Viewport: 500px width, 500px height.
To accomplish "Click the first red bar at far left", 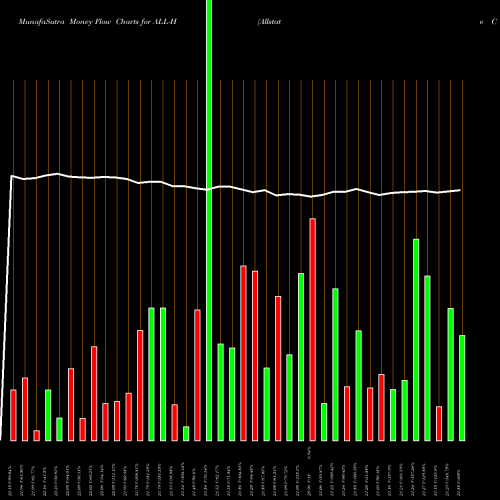I will [13, 415].
